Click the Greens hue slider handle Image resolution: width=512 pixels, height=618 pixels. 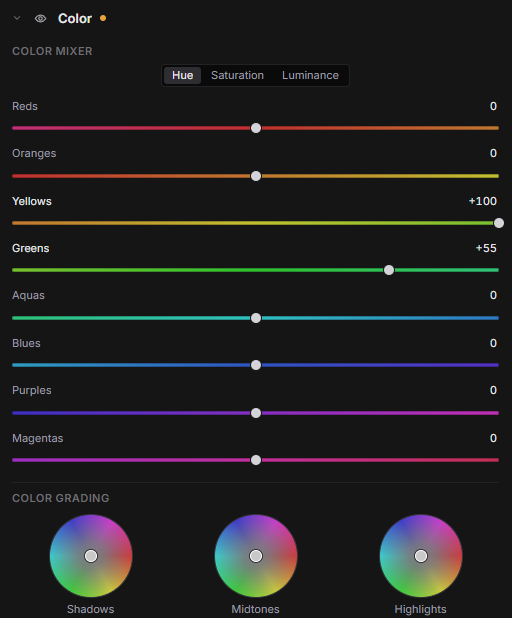pyautogui.click(x=389, y=270)
